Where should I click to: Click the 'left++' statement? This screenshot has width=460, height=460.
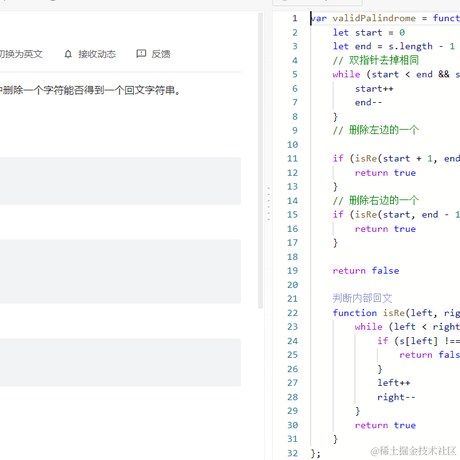point(394,383)
